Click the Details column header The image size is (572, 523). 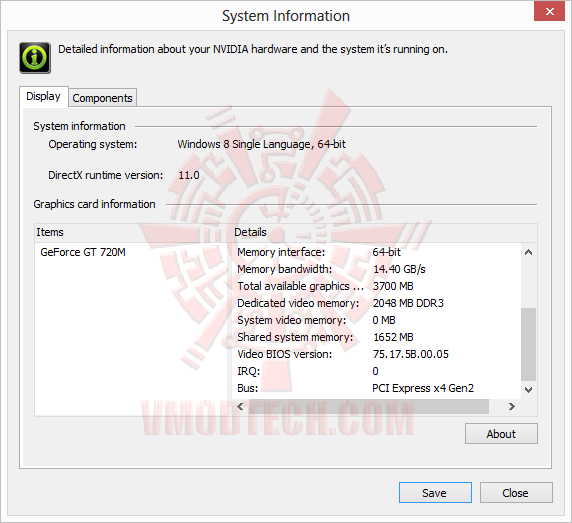[x=384, y=232]
